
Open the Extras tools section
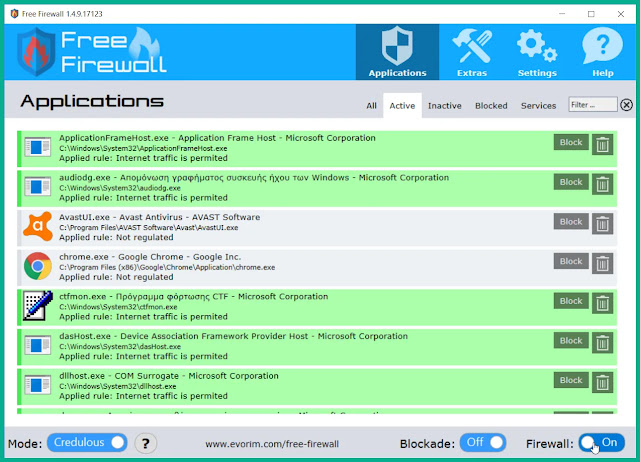tap(472, 52)
